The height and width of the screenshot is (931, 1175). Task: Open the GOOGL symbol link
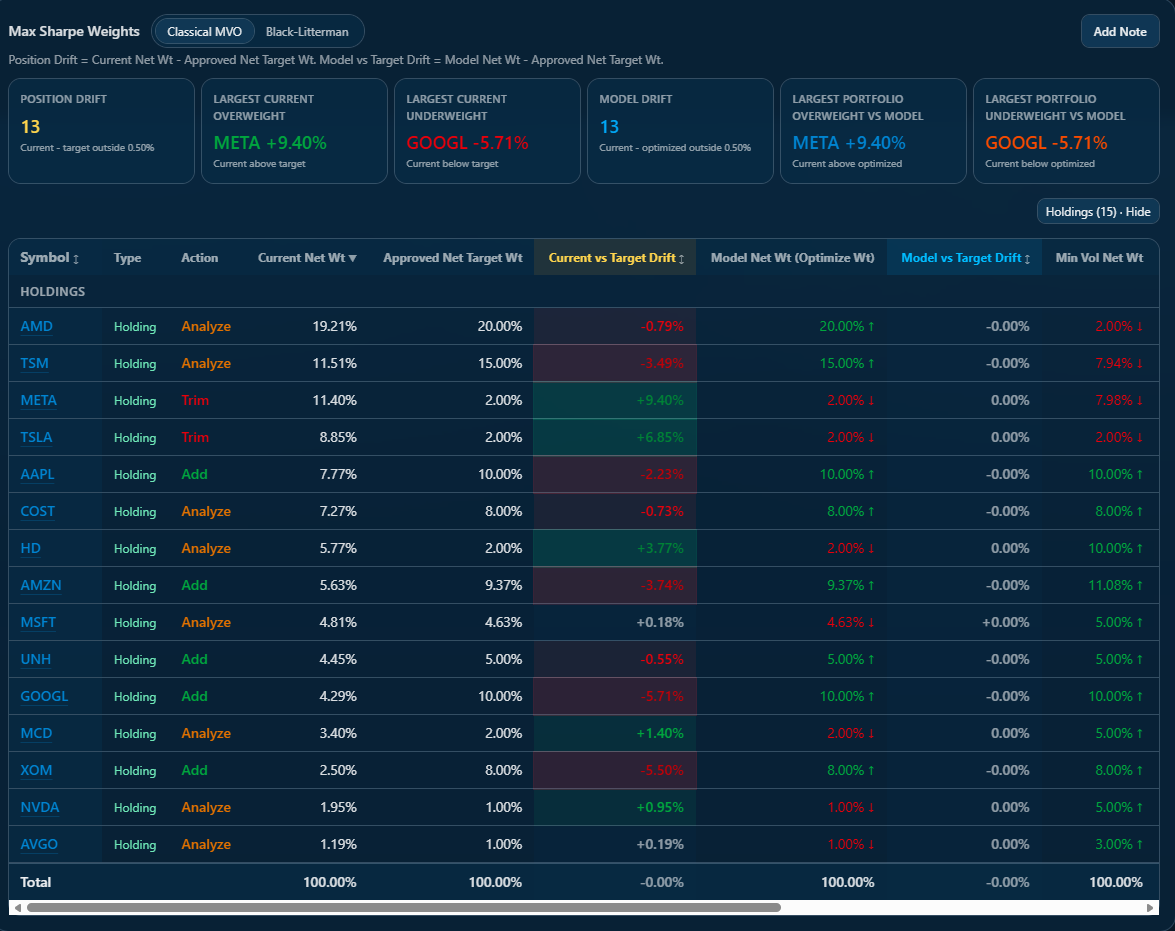pos(44,696)
